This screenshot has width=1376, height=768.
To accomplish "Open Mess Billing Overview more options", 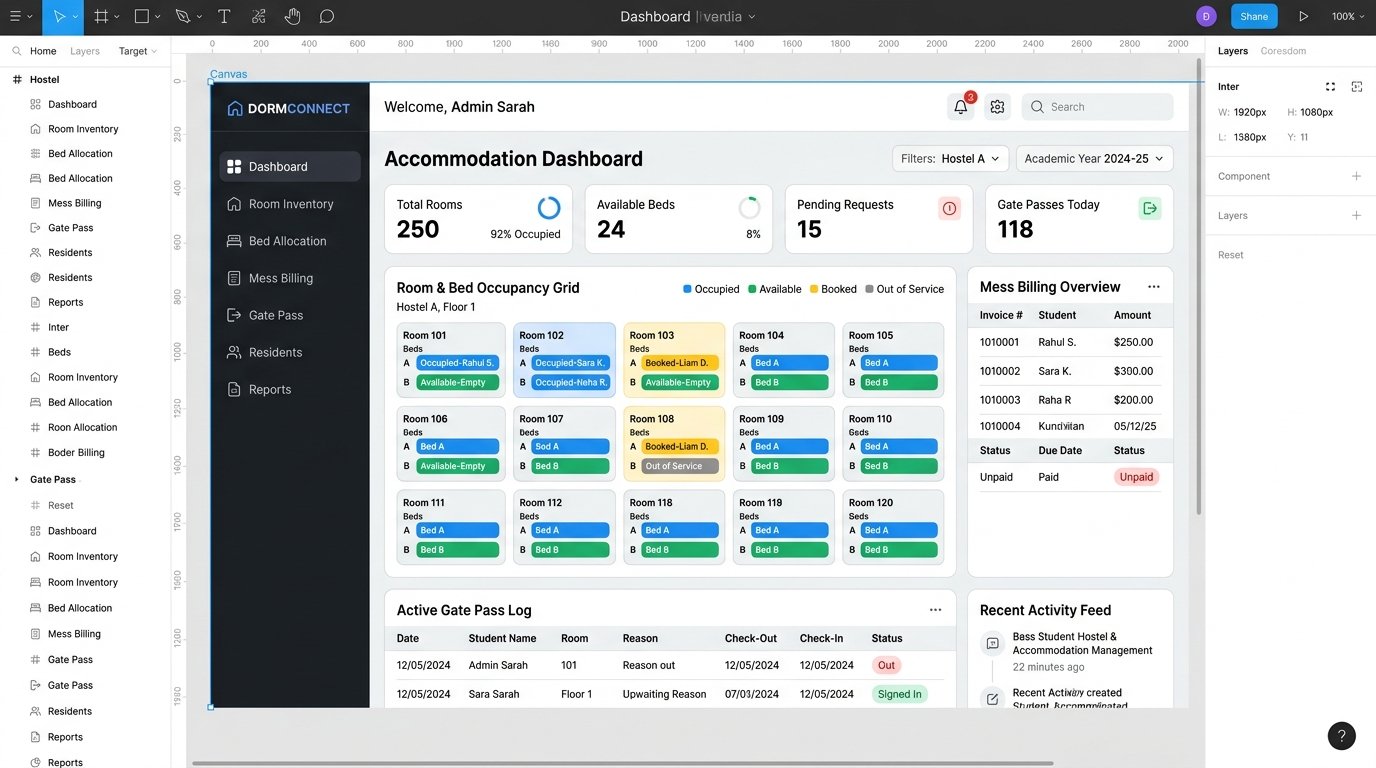I will click(1154, 287).
